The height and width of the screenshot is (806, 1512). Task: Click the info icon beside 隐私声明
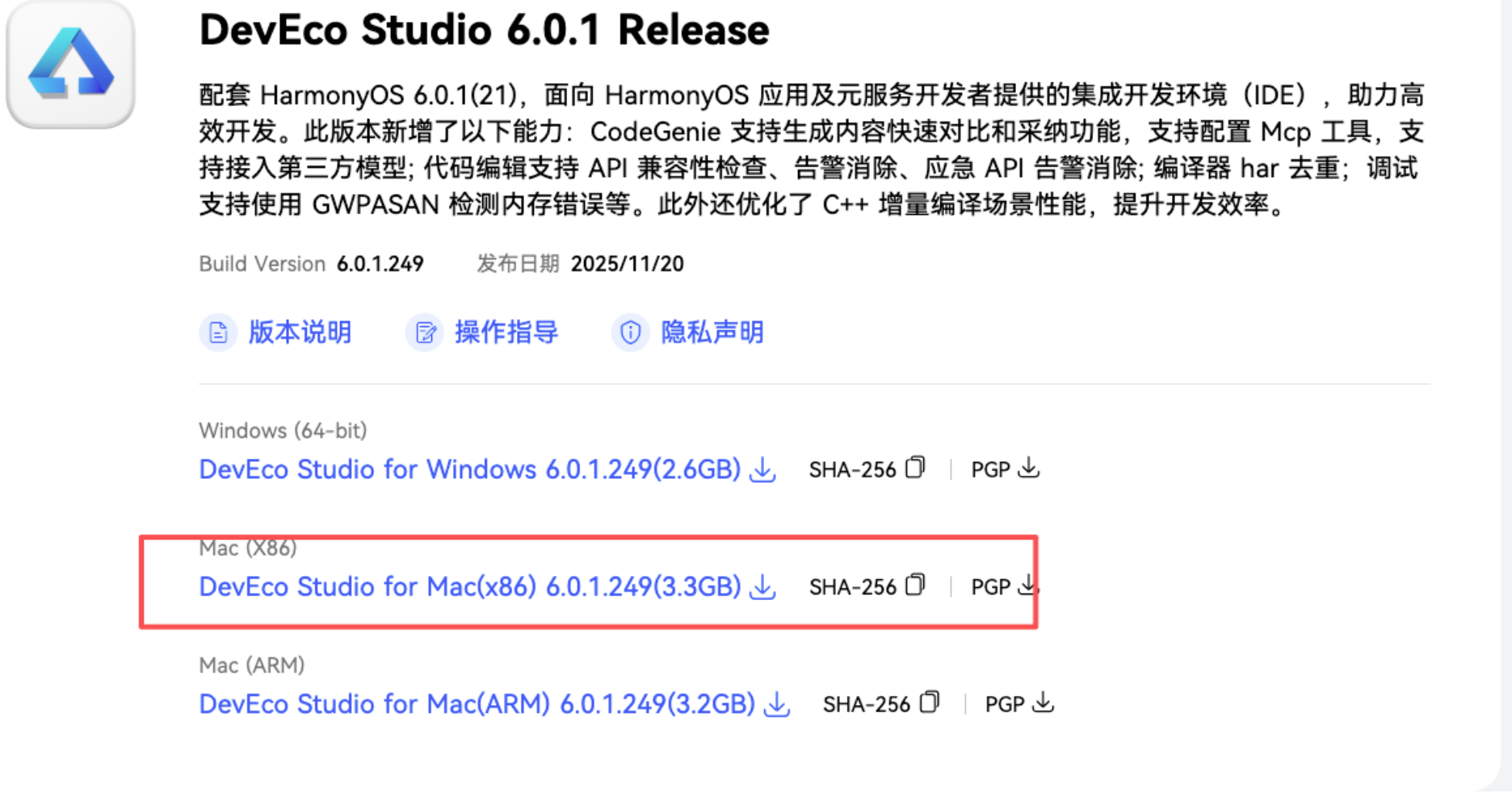tap(630, 332)
